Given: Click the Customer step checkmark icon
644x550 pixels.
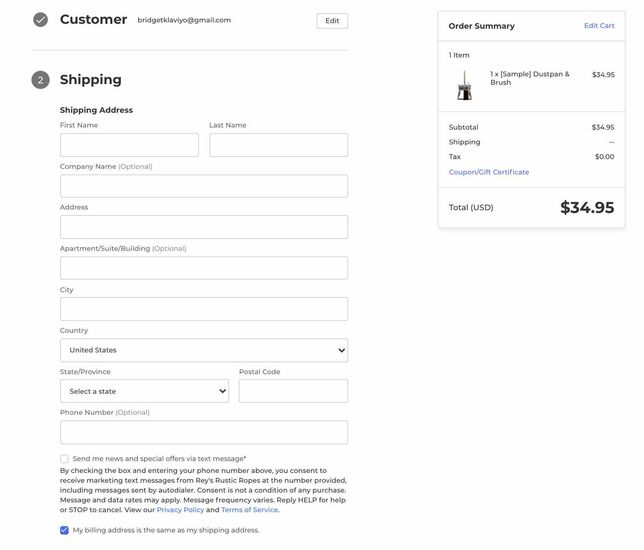Looking at the screenshot, I should tap(40, 19).
